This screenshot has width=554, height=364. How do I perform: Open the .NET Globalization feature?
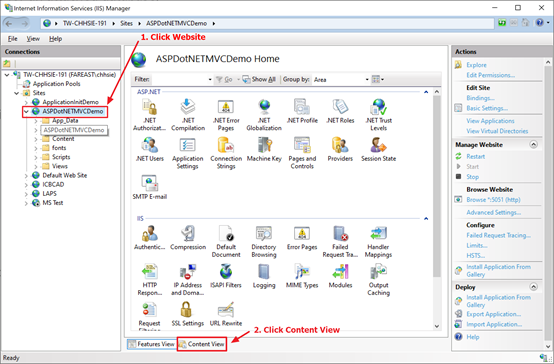[x=264, y=115]
